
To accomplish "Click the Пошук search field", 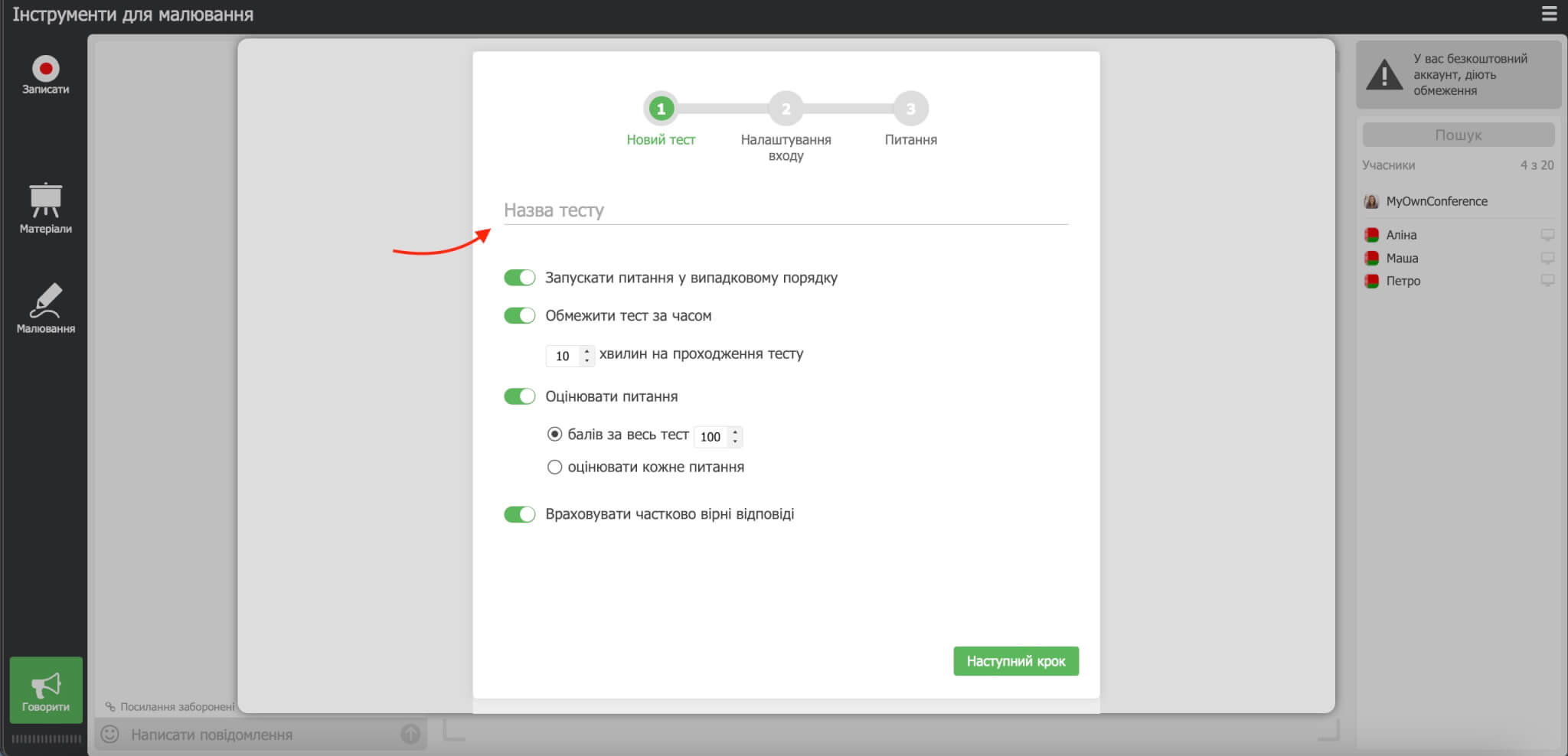I will click(1457, 135).
